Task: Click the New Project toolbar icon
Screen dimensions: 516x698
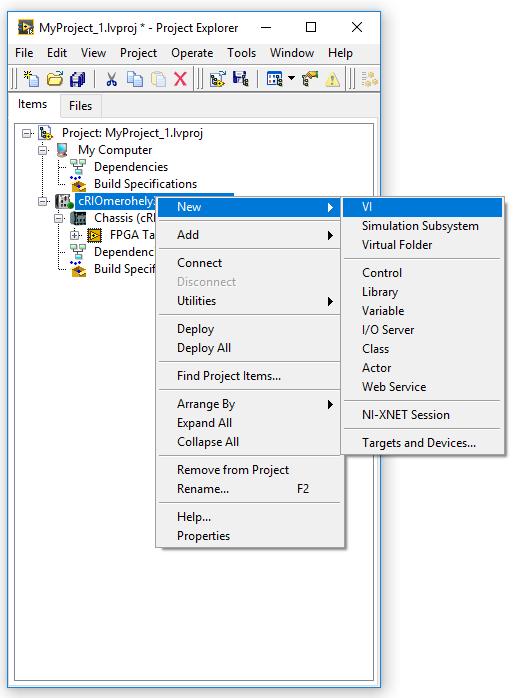Action: point(31,79)
